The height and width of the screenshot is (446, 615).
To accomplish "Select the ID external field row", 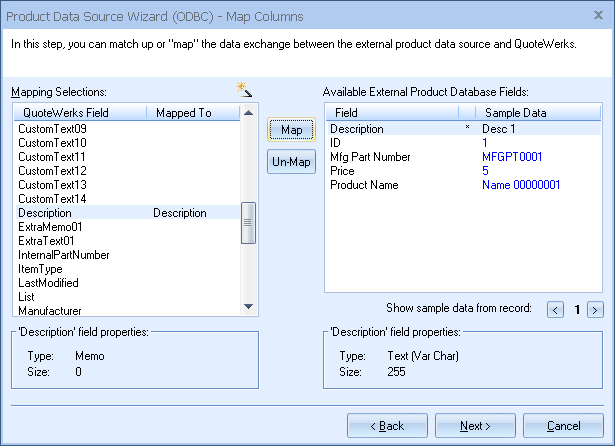I will point(336,143).
